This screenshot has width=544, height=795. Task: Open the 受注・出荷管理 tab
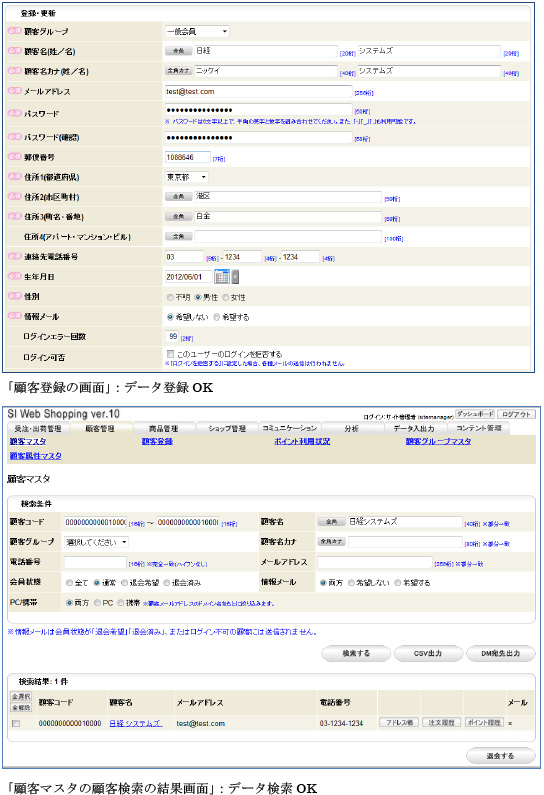(x=38, y=428)
